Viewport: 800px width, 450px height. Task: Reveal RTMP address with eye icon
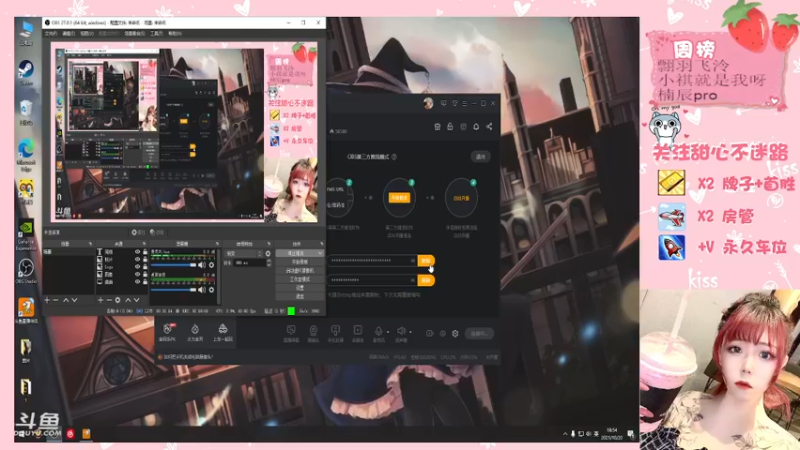(413, 261)
